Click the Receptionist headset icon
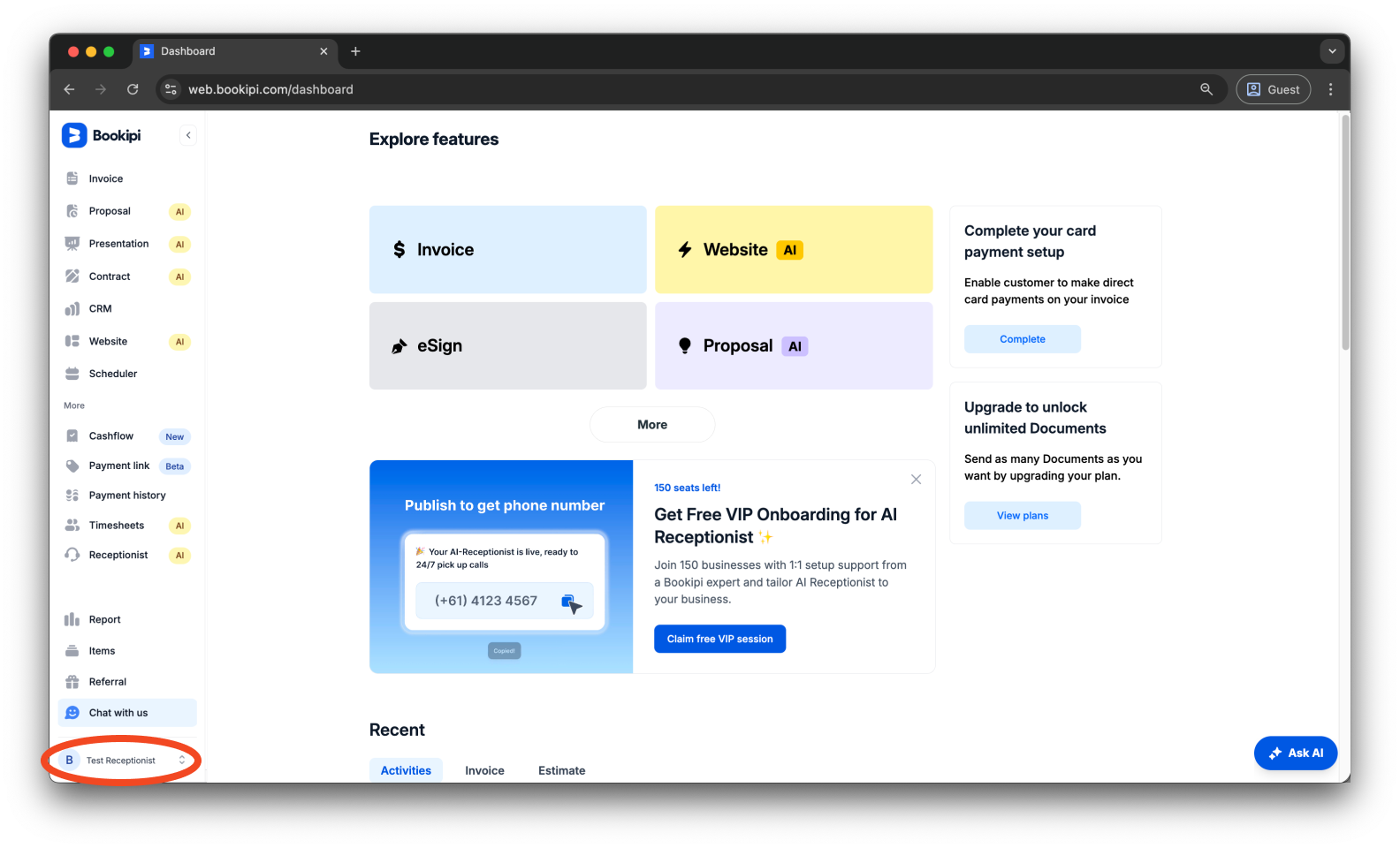Screen dimensions: 1400x848 pos(72,555)
